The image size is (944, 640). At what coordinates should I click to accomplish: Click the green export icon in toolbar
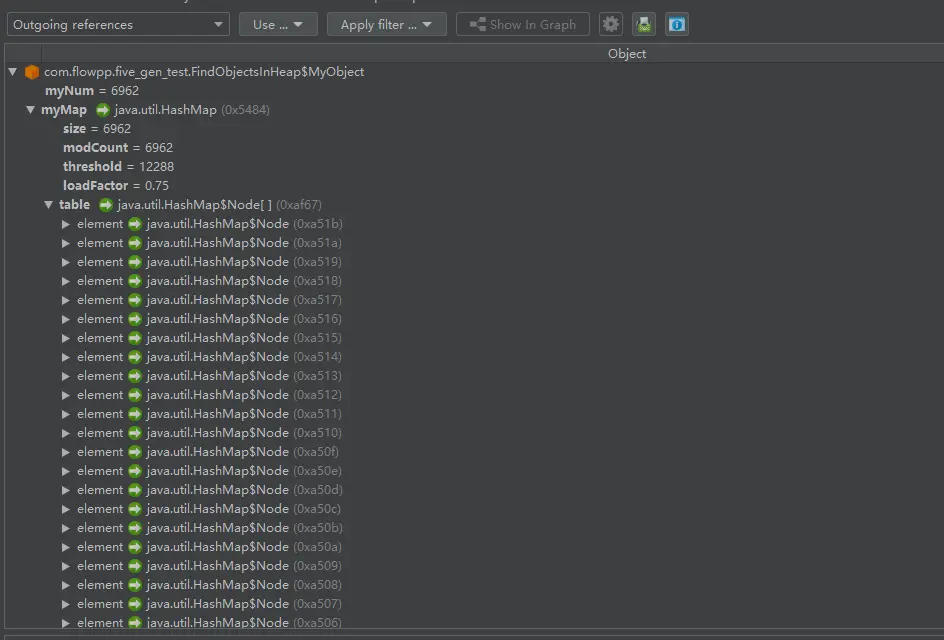click(x=644, y=25)
